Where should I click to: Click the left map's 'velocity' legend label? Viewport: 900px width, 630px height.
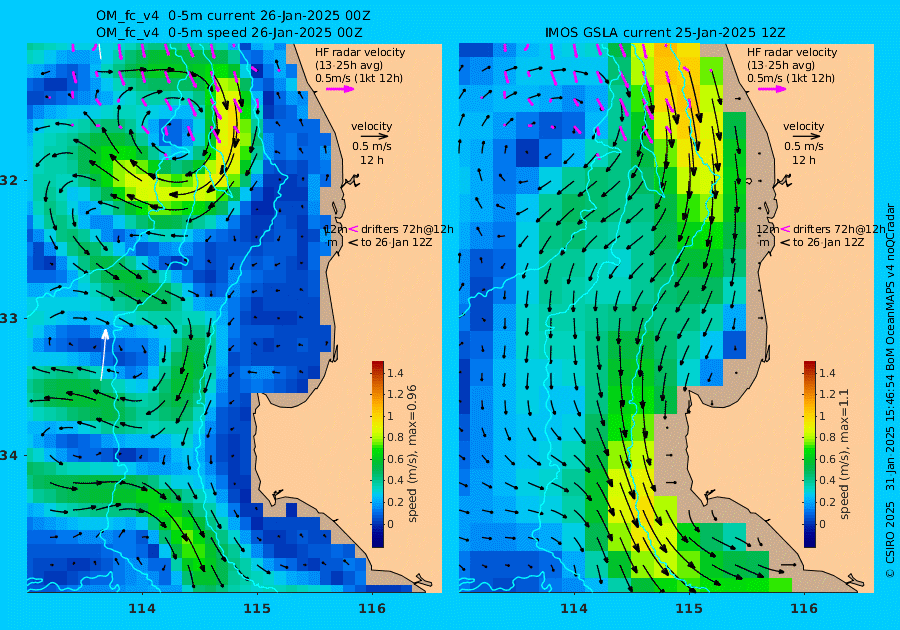[372, 126]
